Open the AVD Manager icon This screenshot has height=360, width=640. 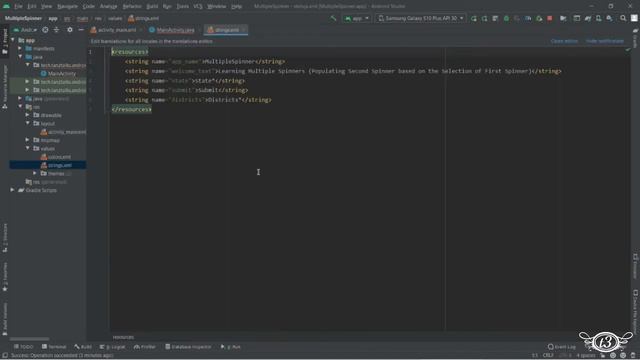click(x=598, y=18)
